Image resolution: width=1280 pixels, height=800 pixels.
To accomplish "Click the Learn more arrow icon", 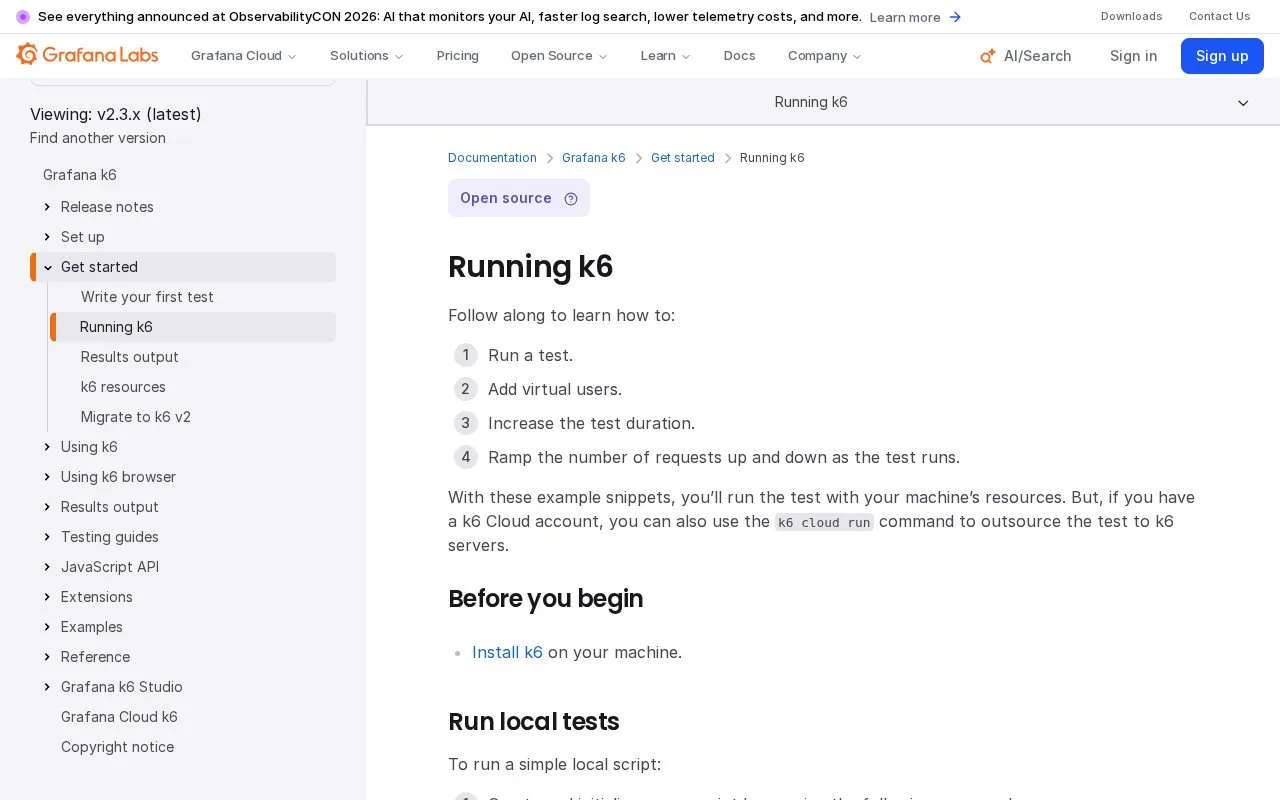I will 955,17.
